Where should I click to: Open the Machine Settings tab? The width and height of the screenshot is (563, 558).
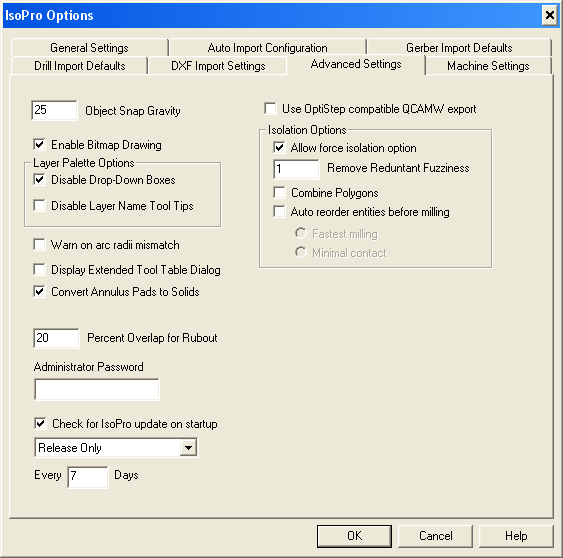click(x=488, y=66)
